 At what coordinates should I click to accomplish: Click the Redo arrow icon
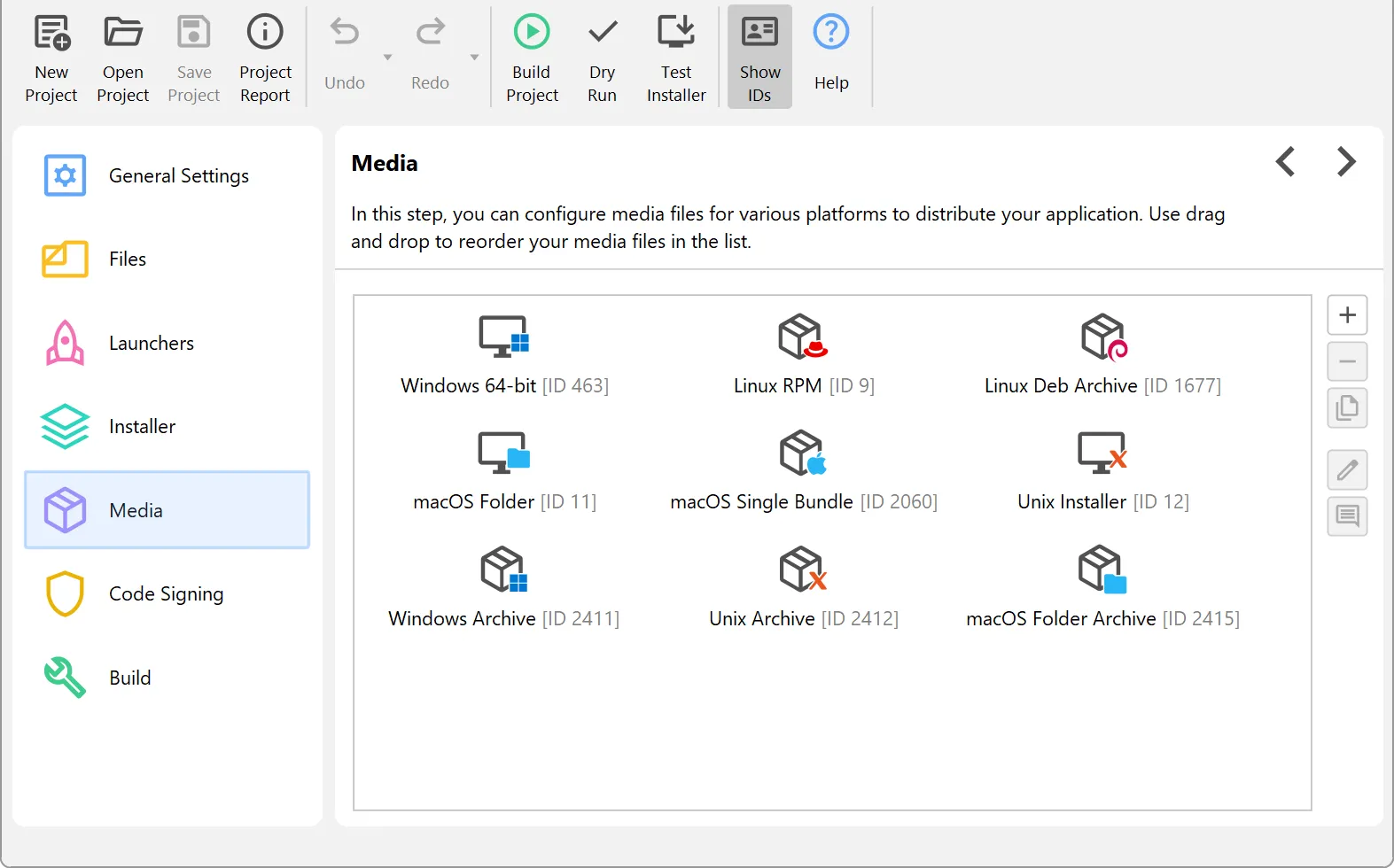tap(430, 33)
